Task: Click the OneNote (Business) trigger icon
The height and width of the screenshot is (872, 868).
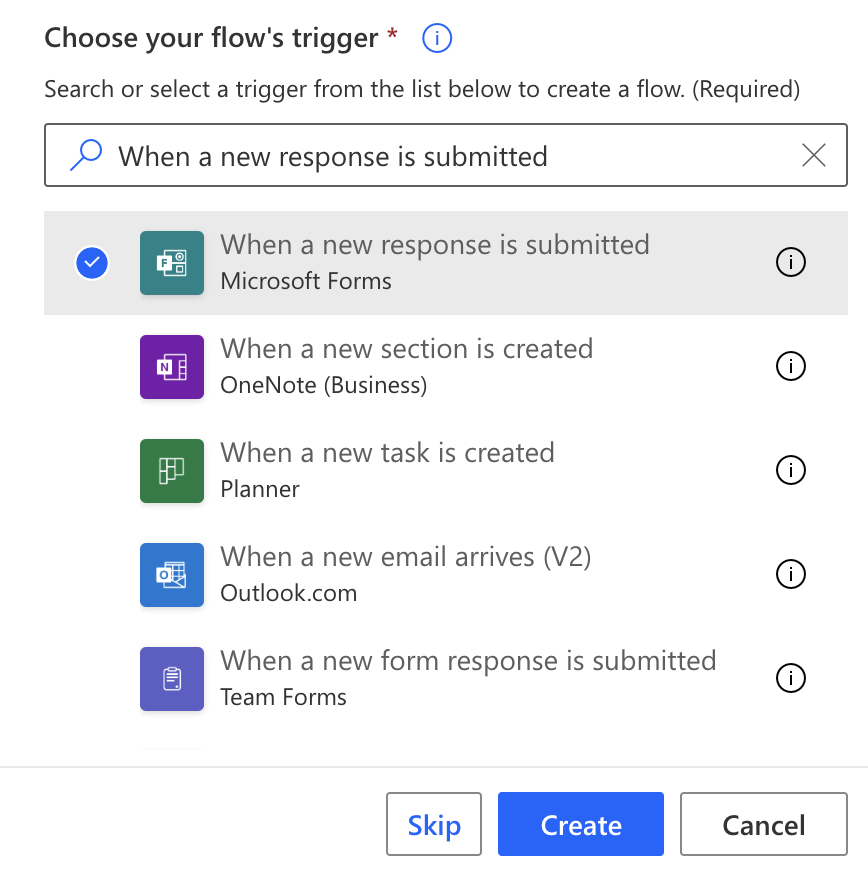Action: pyautogui.click(x=172, y=366)
